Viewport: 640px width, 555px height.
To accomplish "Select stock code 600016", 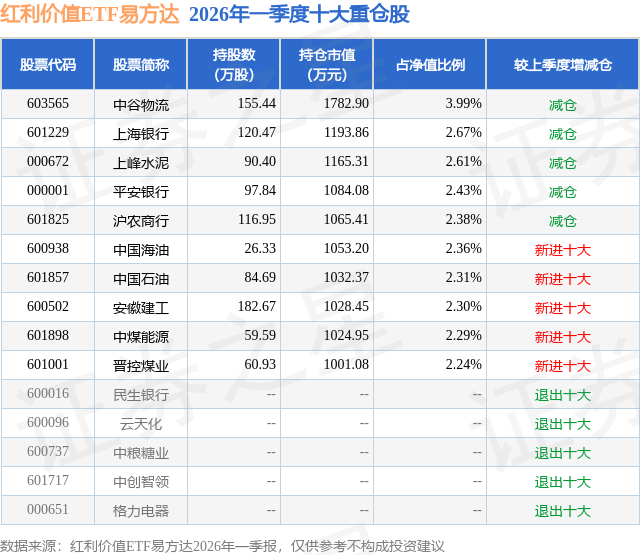I will (48, 393).
